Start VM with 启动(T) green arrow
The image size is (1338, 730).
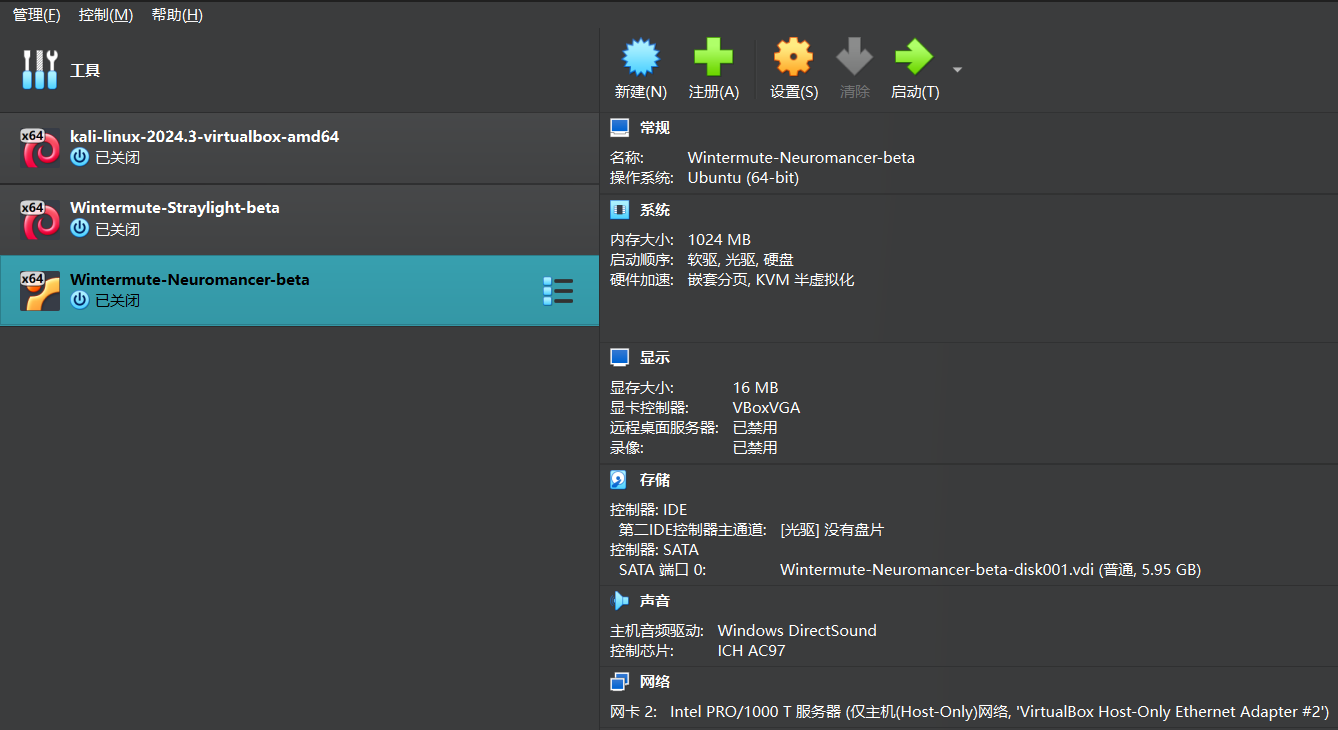click(x=914, y=58)
